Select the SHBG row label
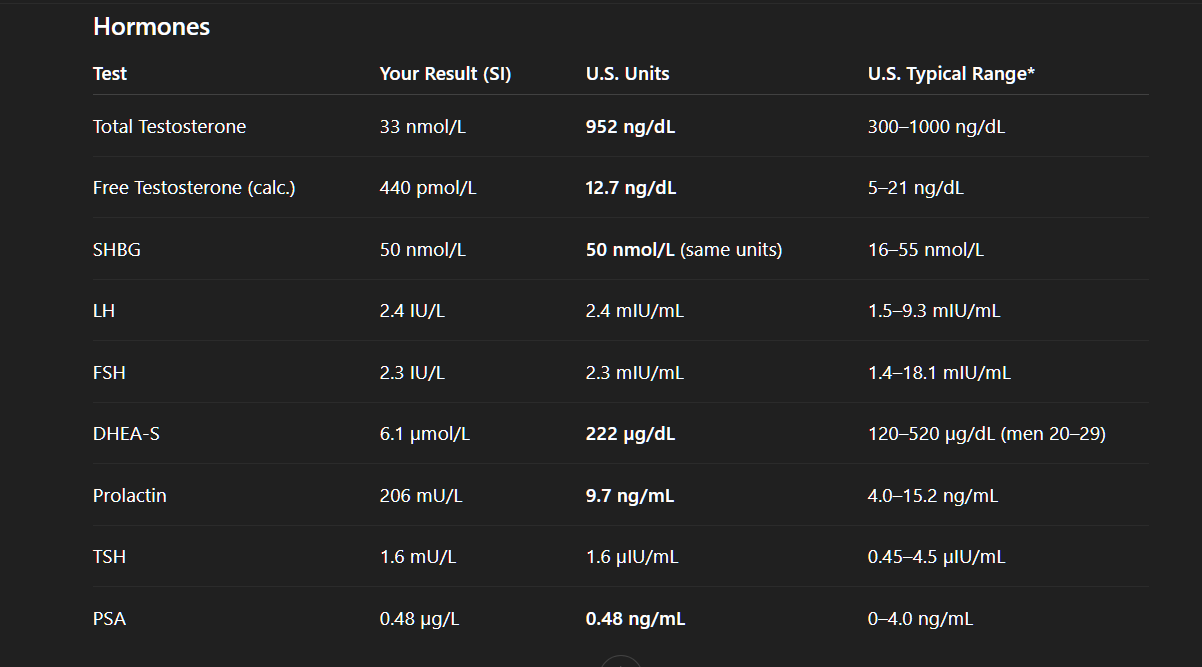Viewport: 1202px width, 667px height. tap(117, 250)
